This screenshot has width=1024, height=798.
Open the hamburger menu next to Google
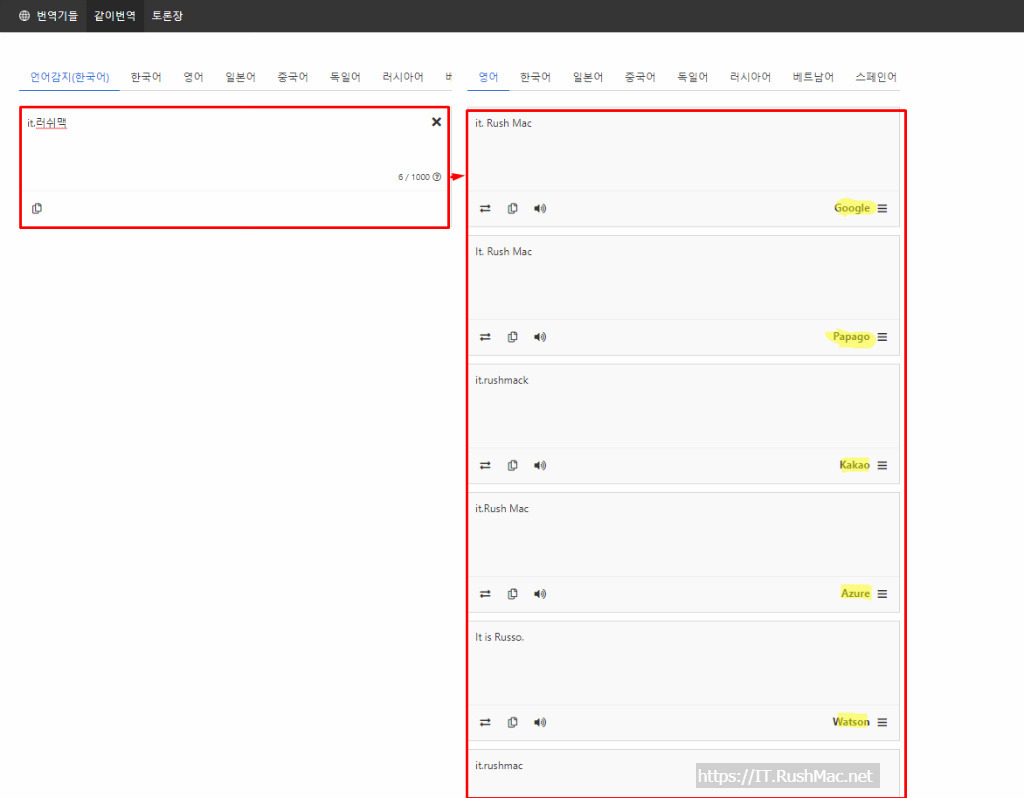click(x=882, y=208)
